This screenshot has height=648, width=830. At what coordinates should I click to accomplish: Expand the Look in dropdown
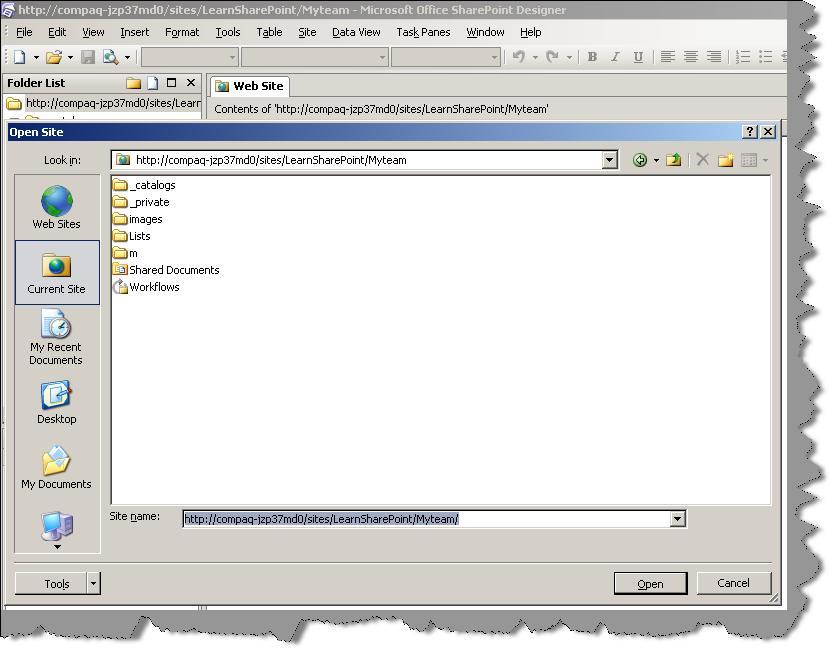point(610,160)
